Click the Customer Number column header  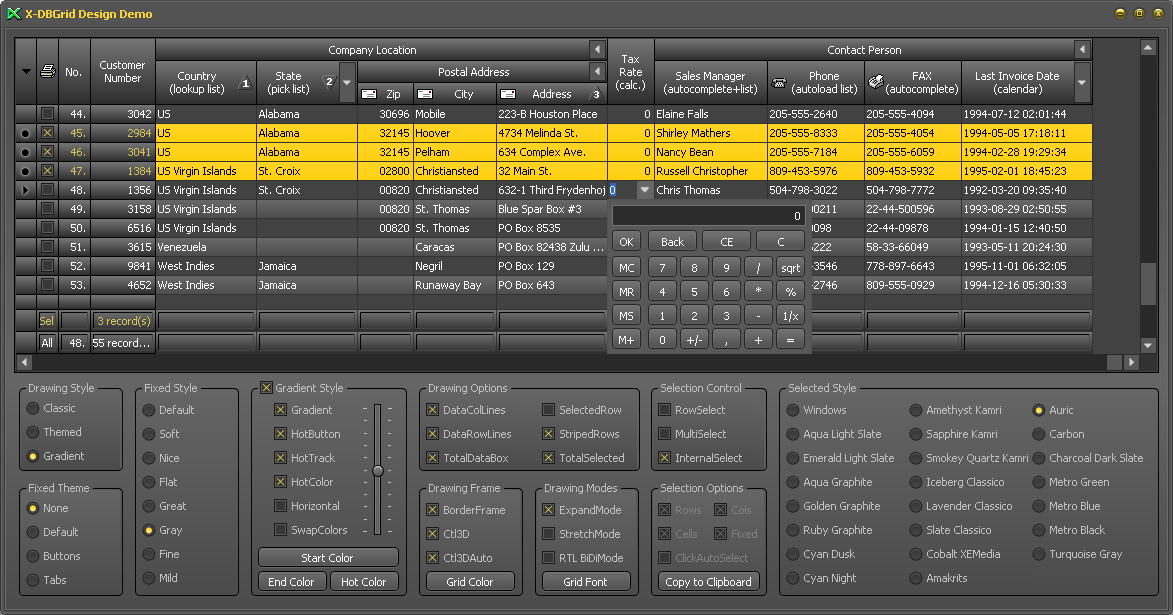(x=122, y=71)
